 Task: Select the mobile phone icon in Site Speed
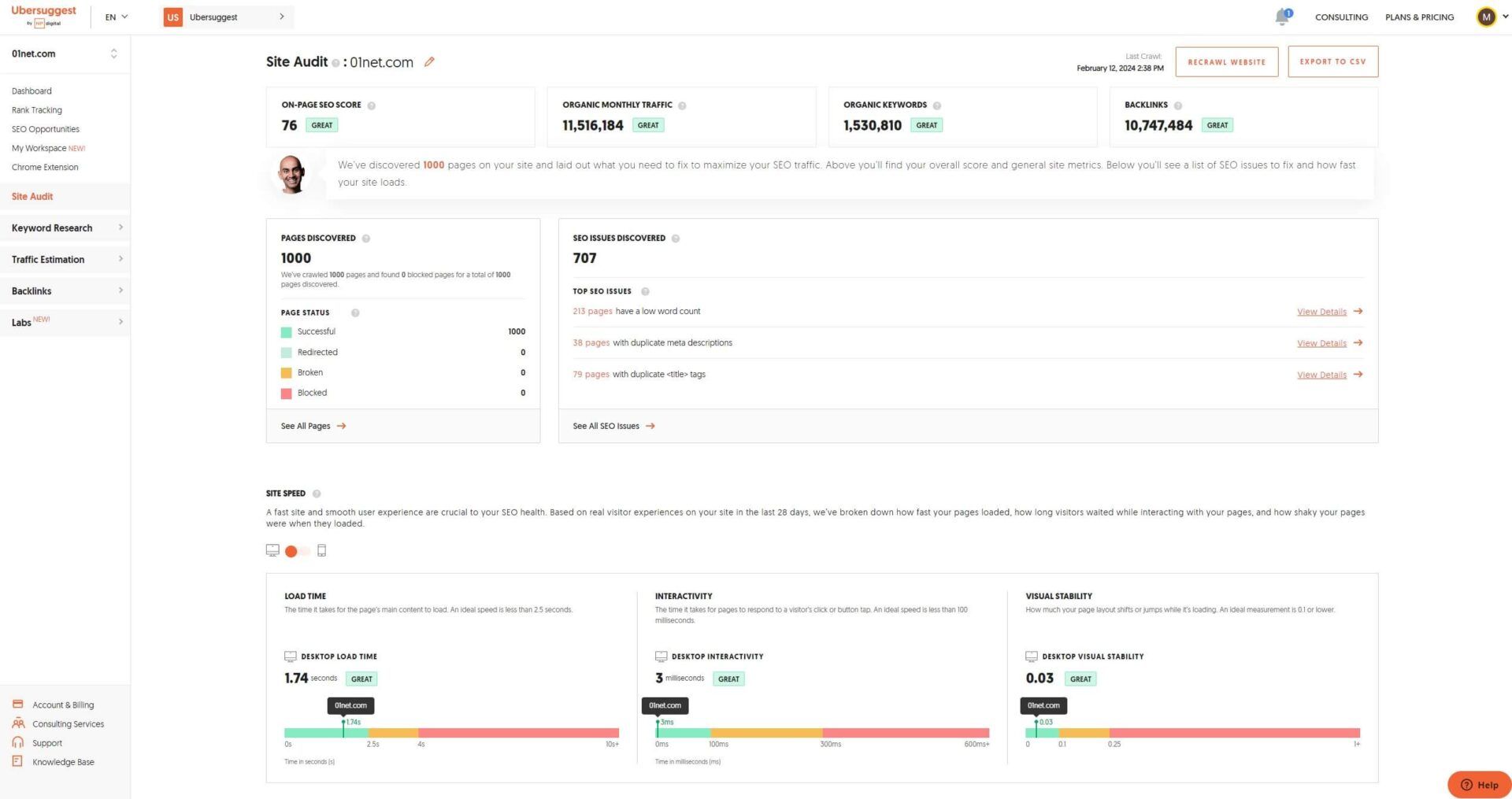point(321,550)
